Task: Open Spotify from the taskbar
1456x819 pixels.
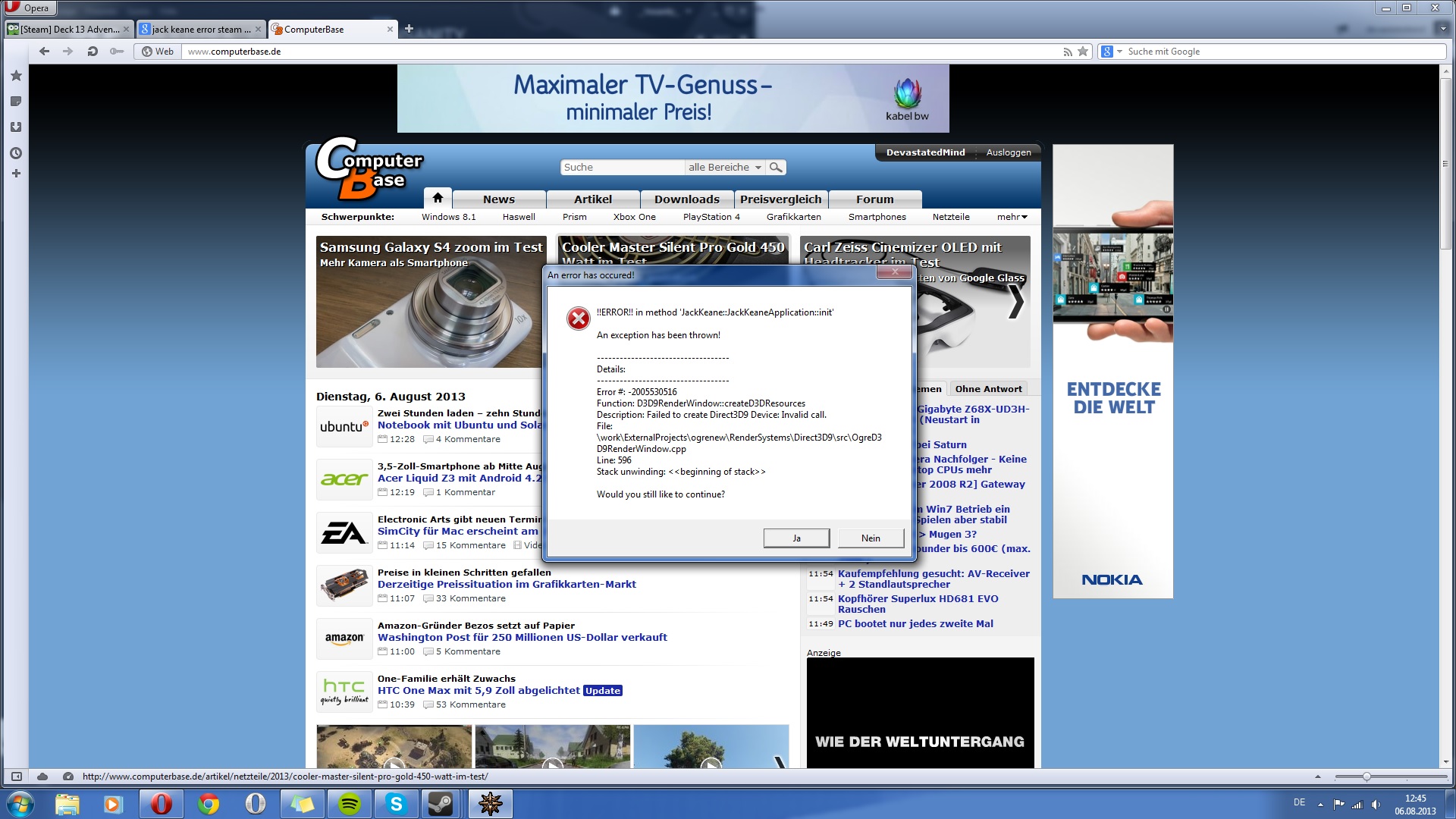Action: (x=350, y=804)
